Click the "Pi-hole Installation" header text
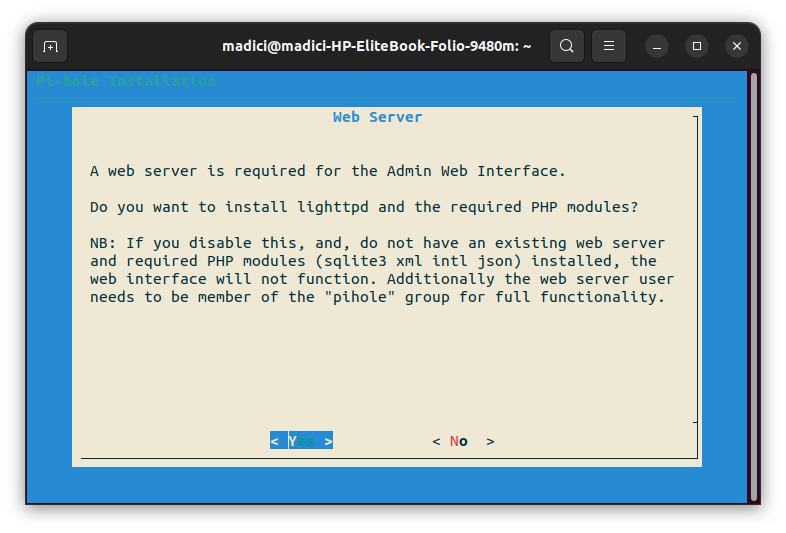This screenshot has width=786, height=533. tap(125, 81)
